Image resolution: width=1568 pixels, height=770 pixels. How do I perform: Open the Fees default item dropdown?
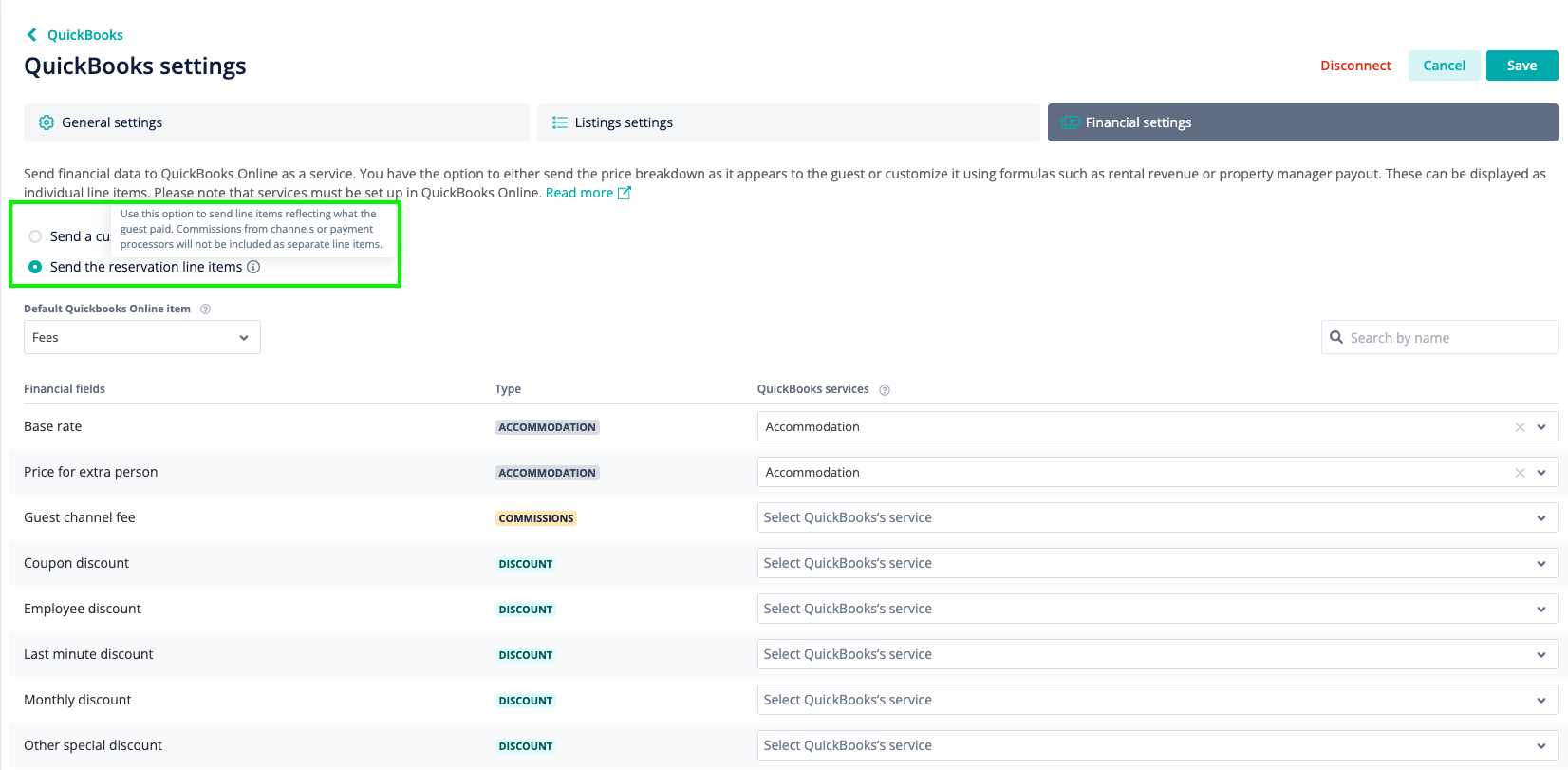142,337
